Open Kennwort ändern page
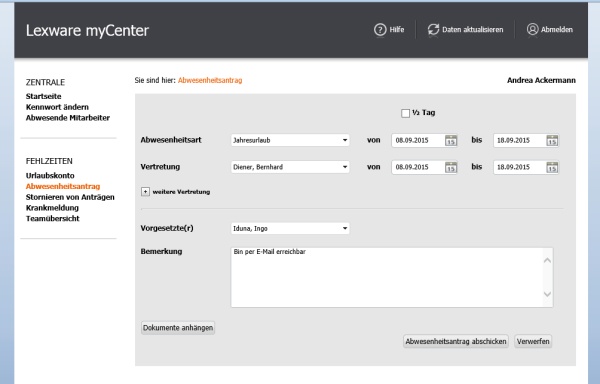This screenshot has width=600, height=384. click(57, 107)
